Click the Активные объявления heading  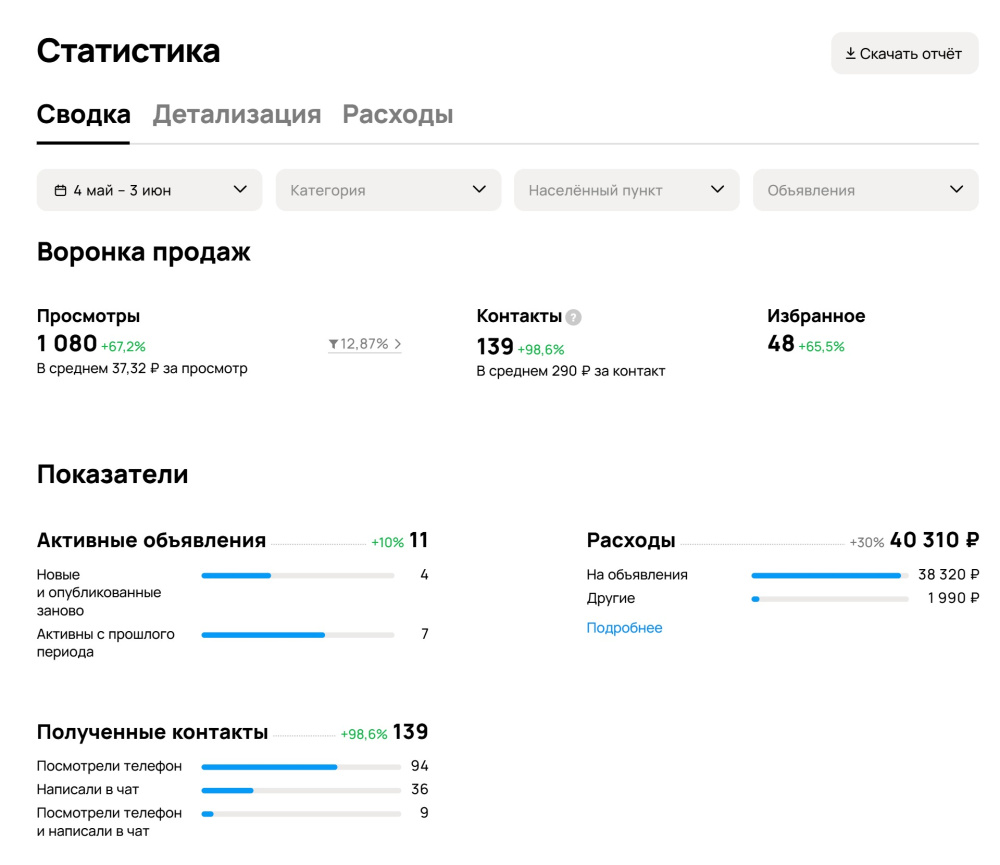click(x=151, y=540)
